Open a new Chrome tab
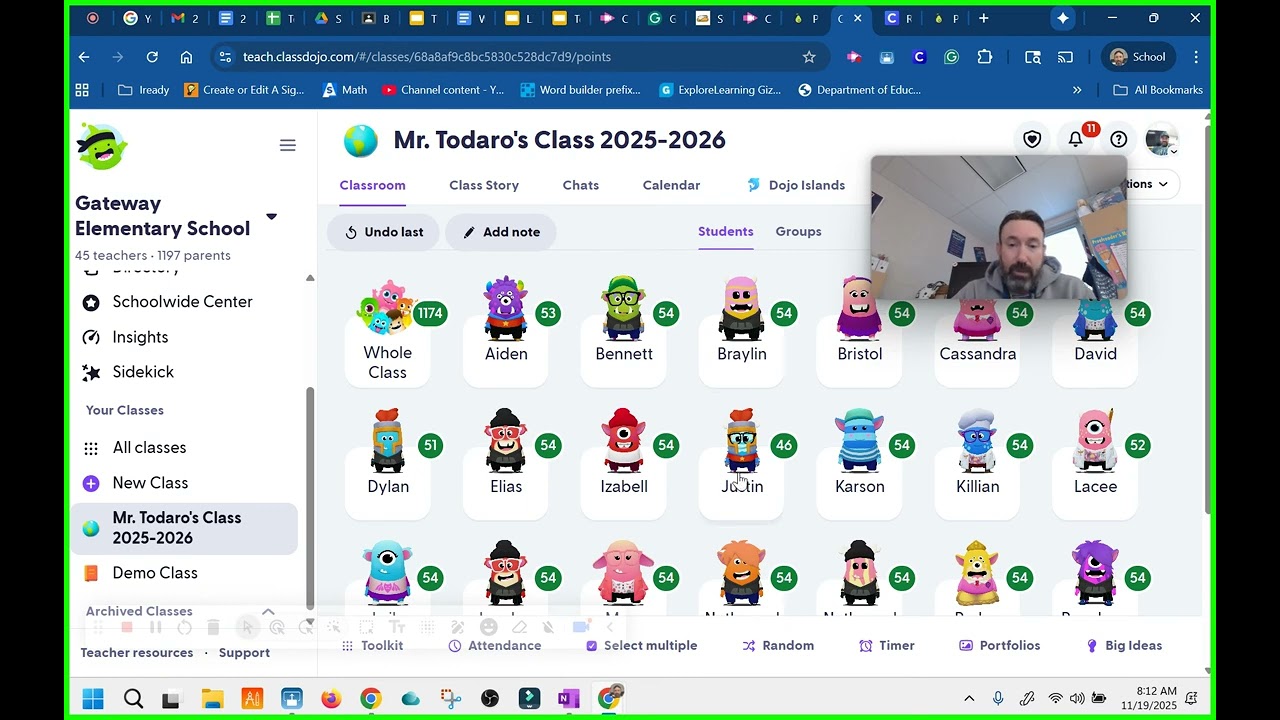Screen dimensions: 1280x720 [984, 18]
